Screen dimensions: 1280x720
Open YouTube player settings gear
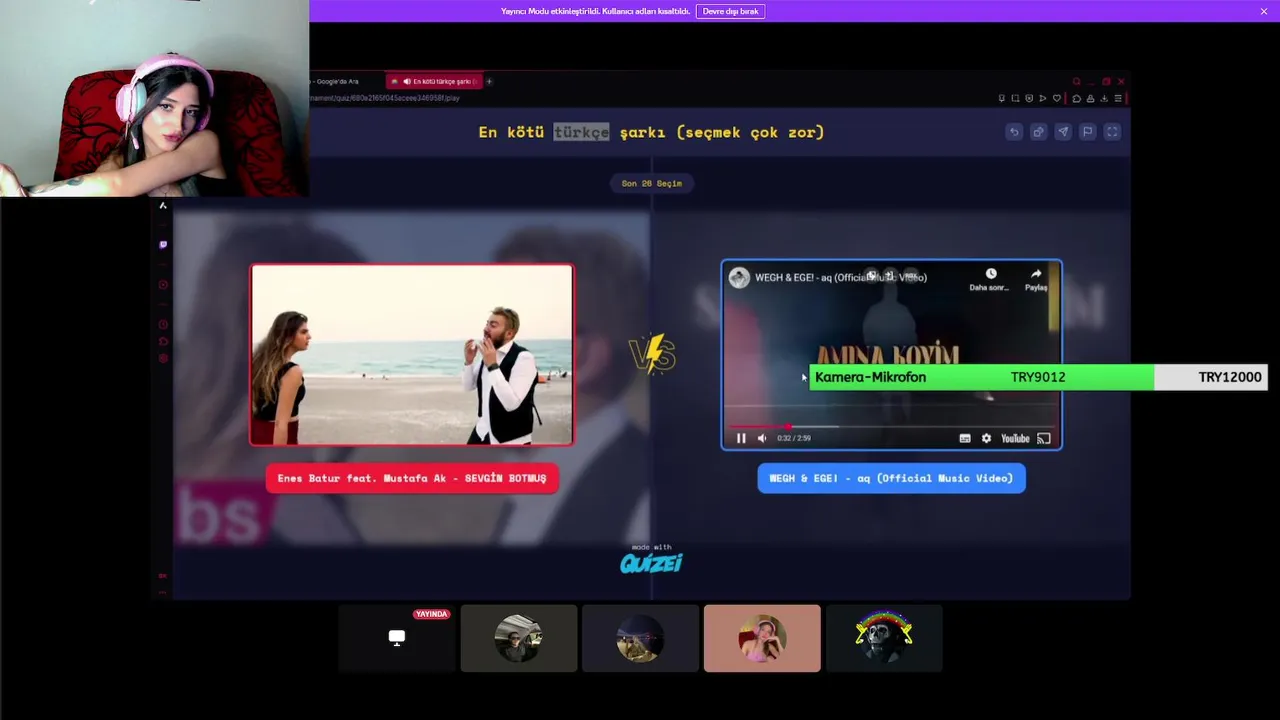tap(986, 438)
